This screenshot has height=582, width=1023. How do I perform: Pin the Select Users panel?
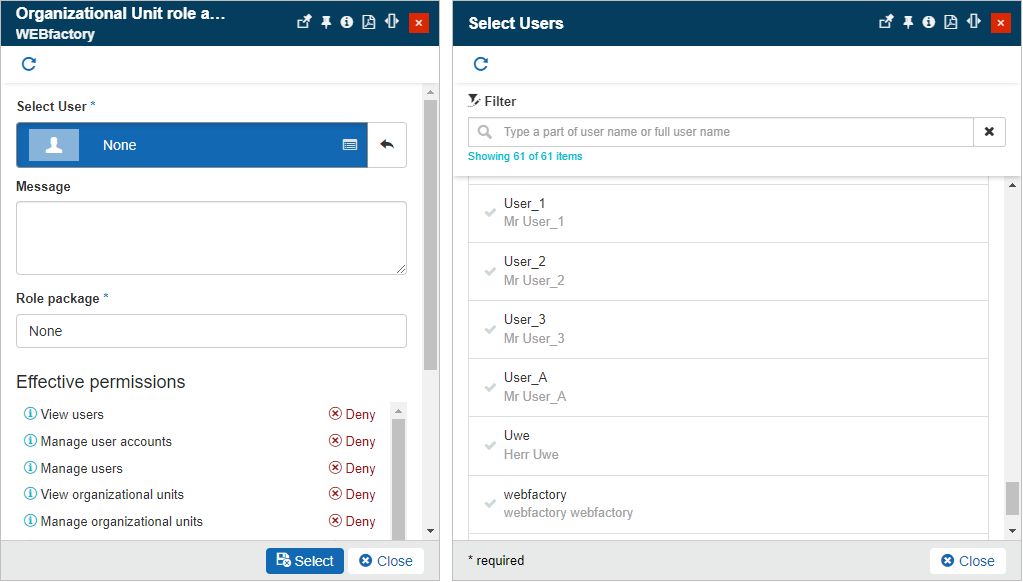pos(908,21)
